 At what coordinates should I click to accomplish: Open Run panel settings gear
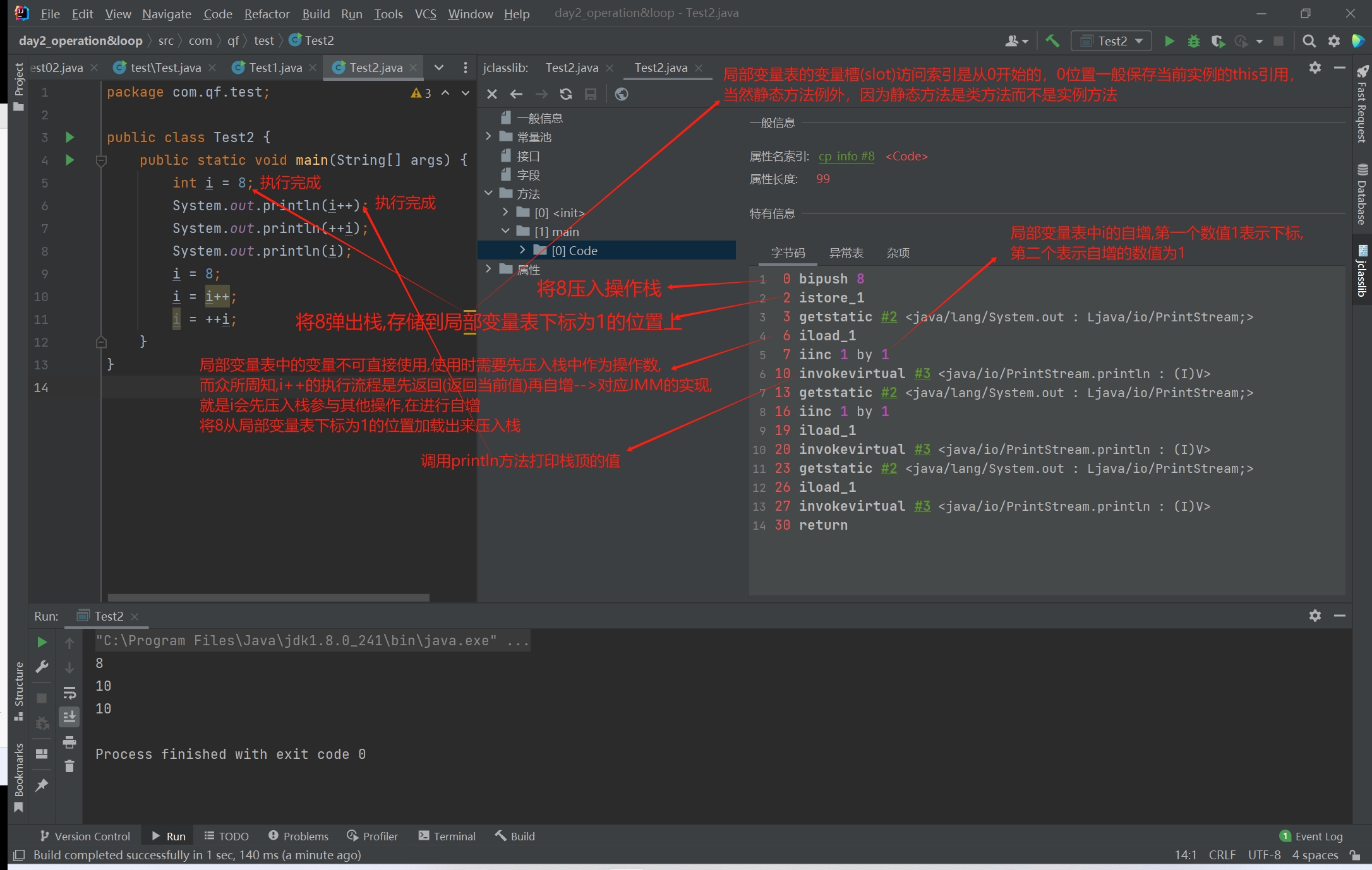click(1315, 616)
